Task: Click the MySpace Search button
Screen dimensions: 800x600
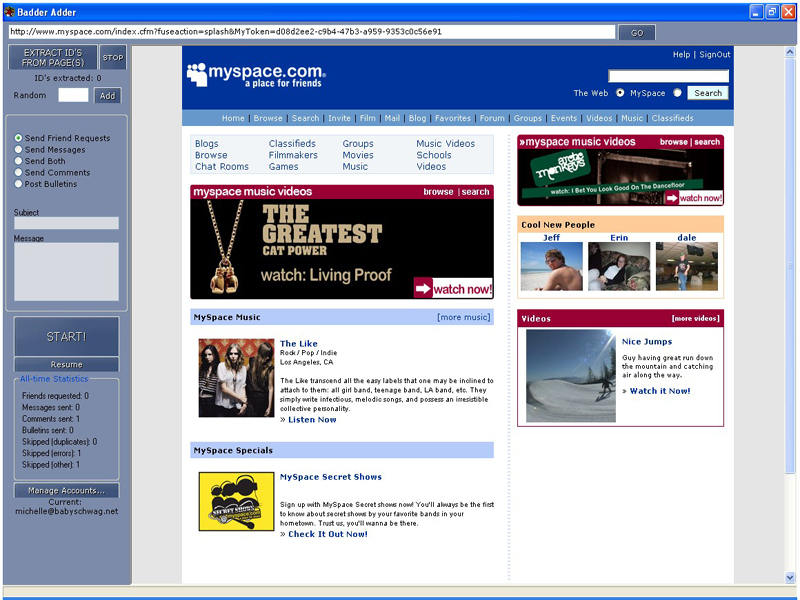Action: coord(708,93)
